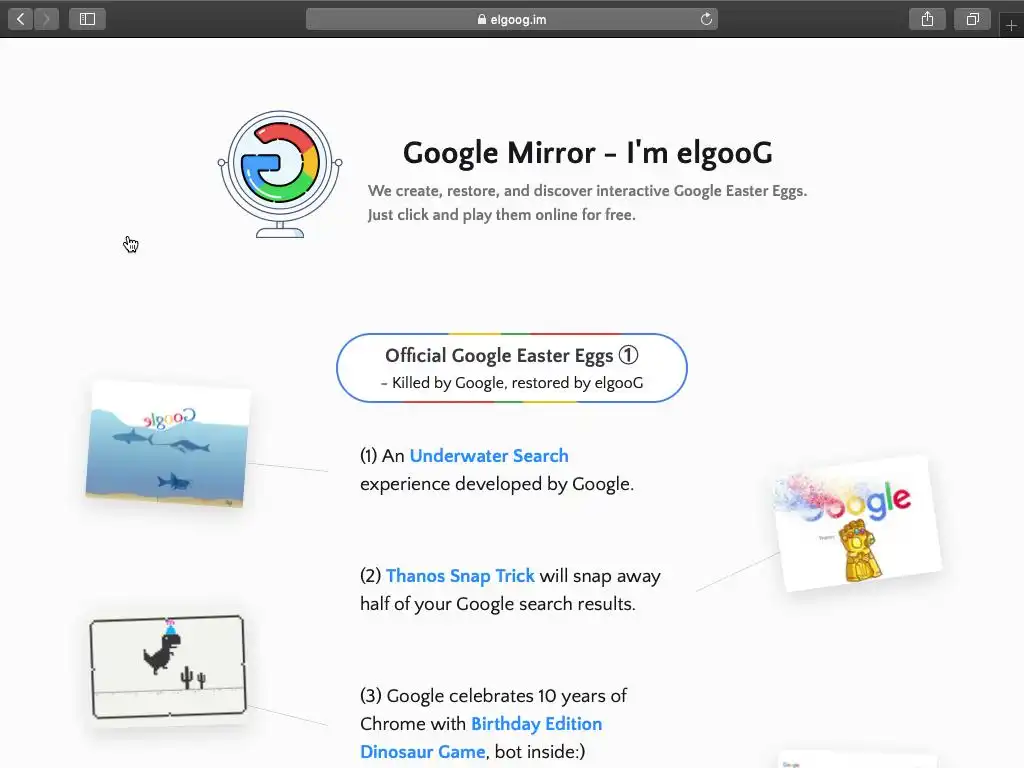Open a new tab with the plus icon
This screenshot has height=768, width=1024.
point(1011,25)
